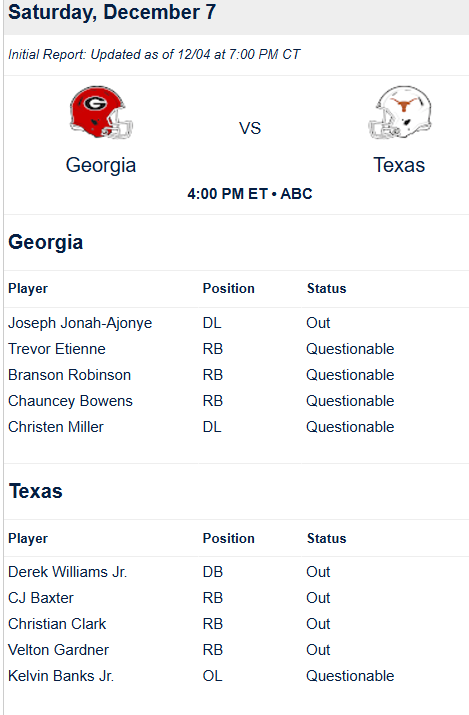
Task: Click the Texas Longhorns helmet icon
Action: tap(400, 112)
